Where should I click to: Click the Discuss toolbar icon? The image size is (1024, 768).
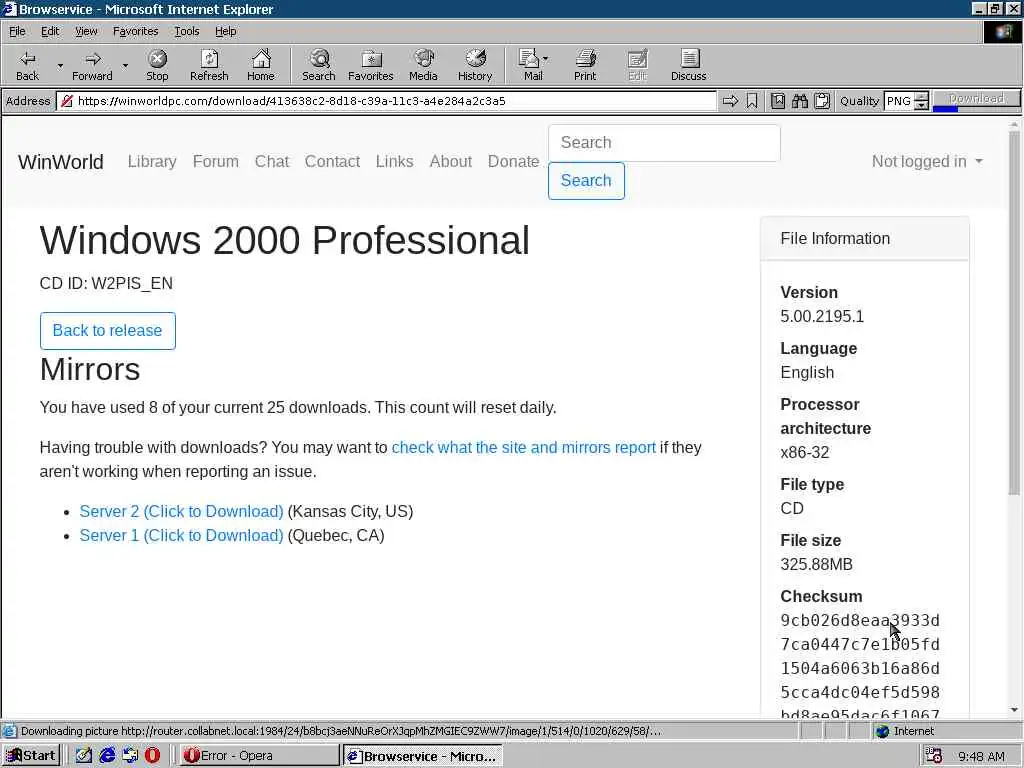(688, 65)
